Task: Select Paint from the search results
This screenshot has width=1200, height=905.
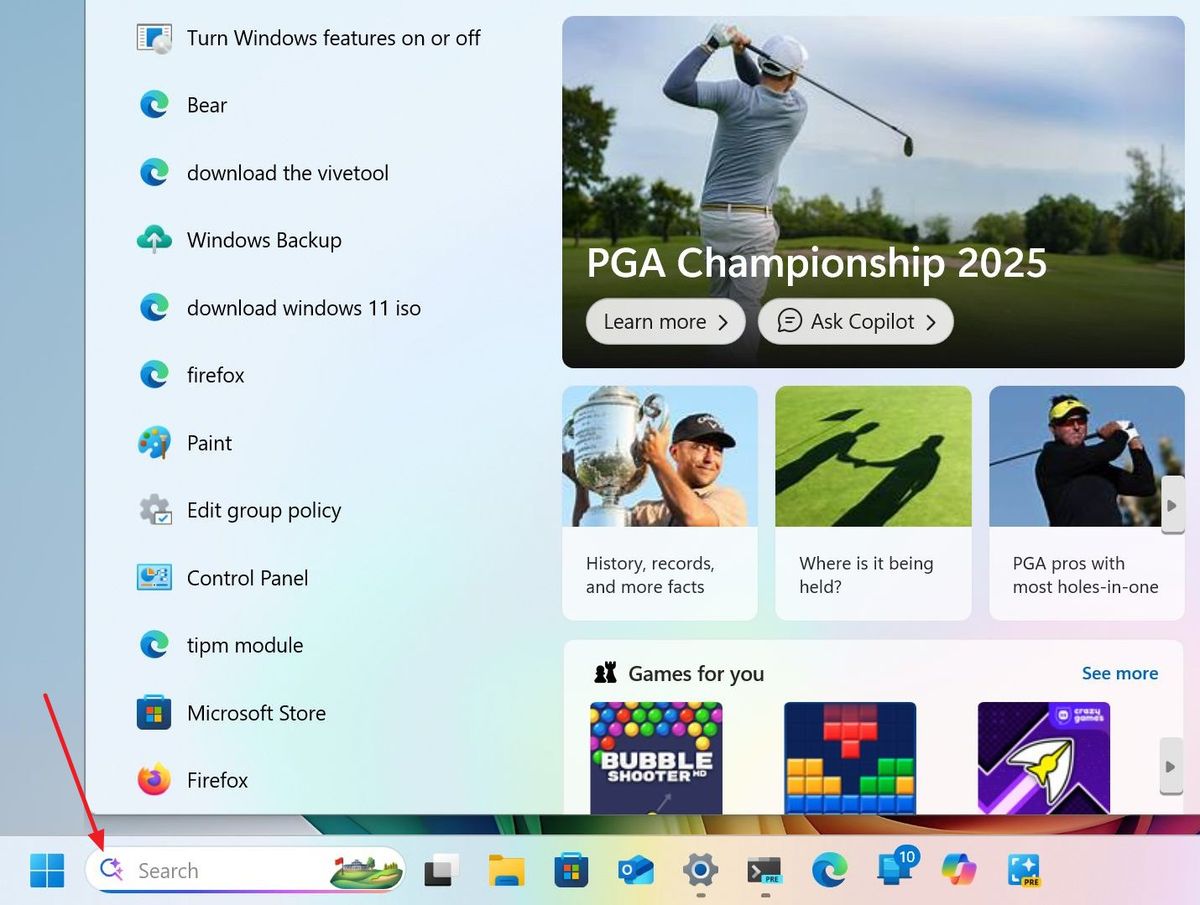Action: point(207,443)
